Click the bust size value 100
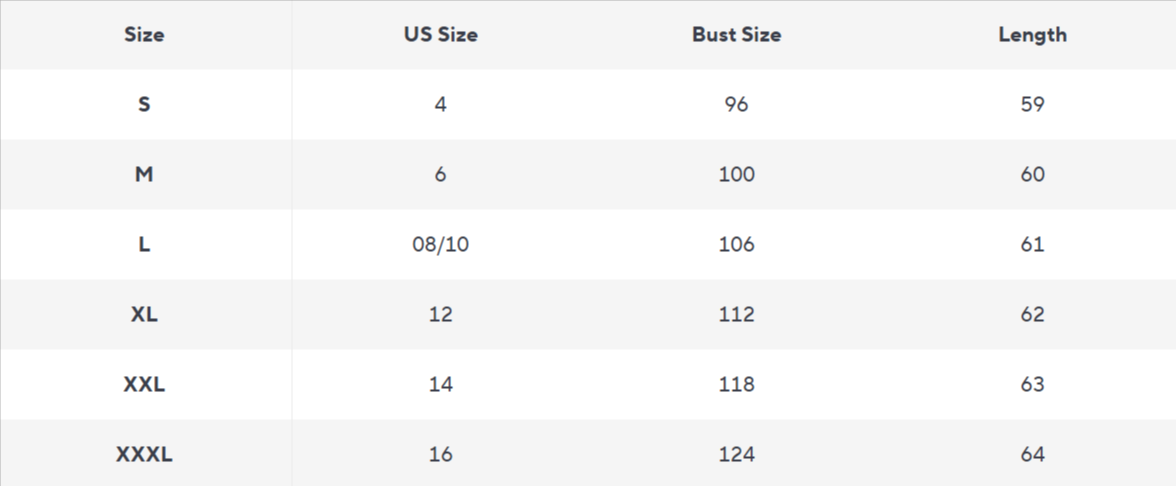The height and width of the screenshot is (486, 1176). point(736,174)
